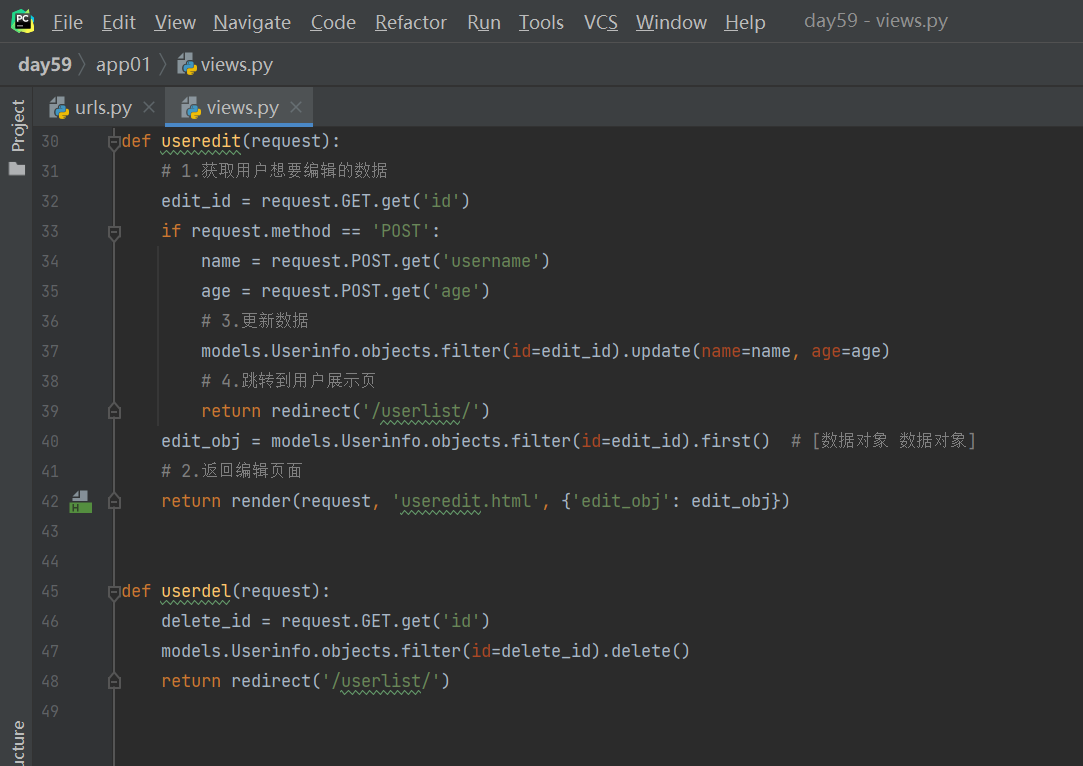This screenshot has width=1083, height=766.
Task: Open the VCS menu
Action: pos(601,22)
